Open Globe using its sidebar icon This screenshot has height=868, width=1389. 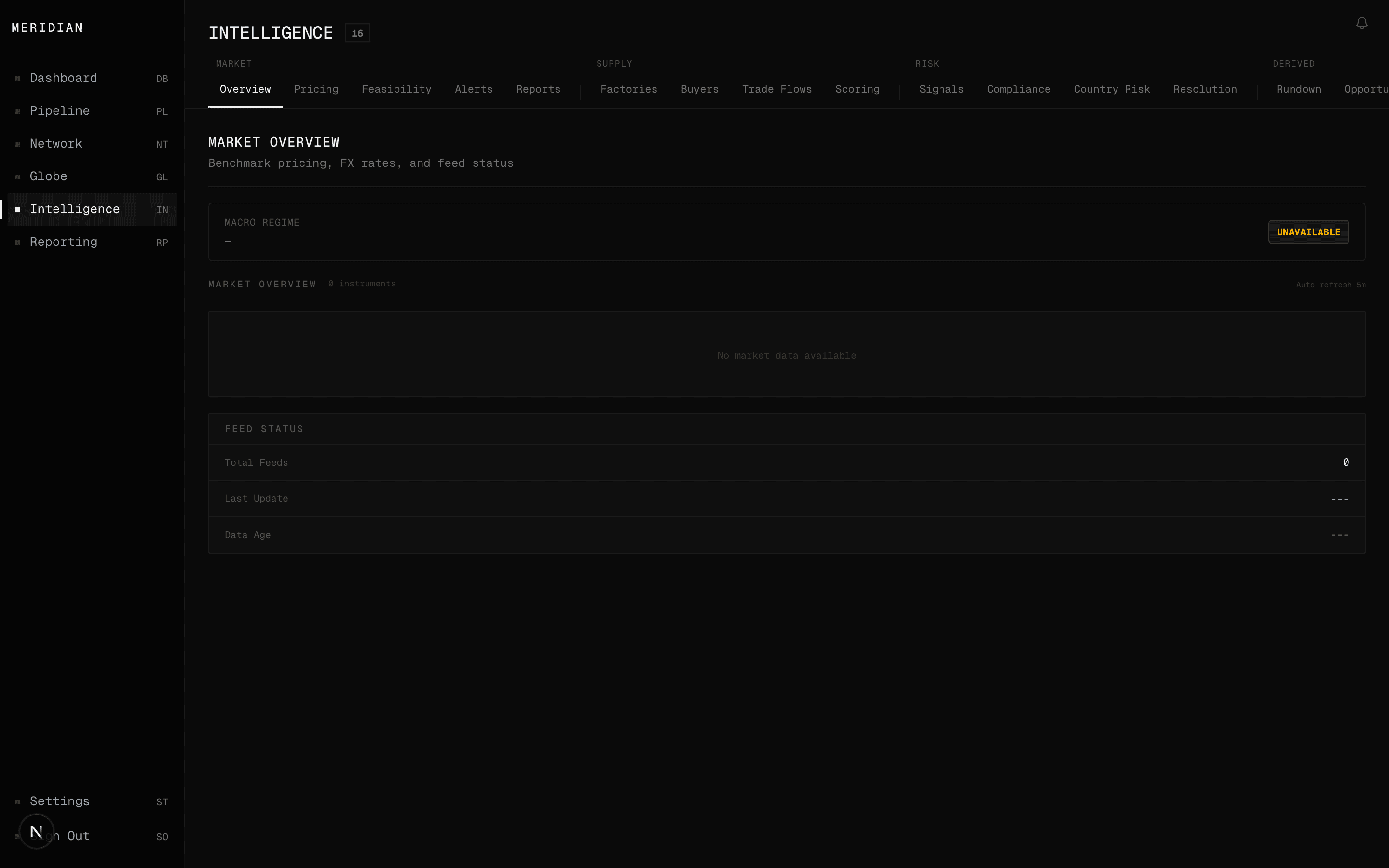pyautogui.click(x=18, y=176)
